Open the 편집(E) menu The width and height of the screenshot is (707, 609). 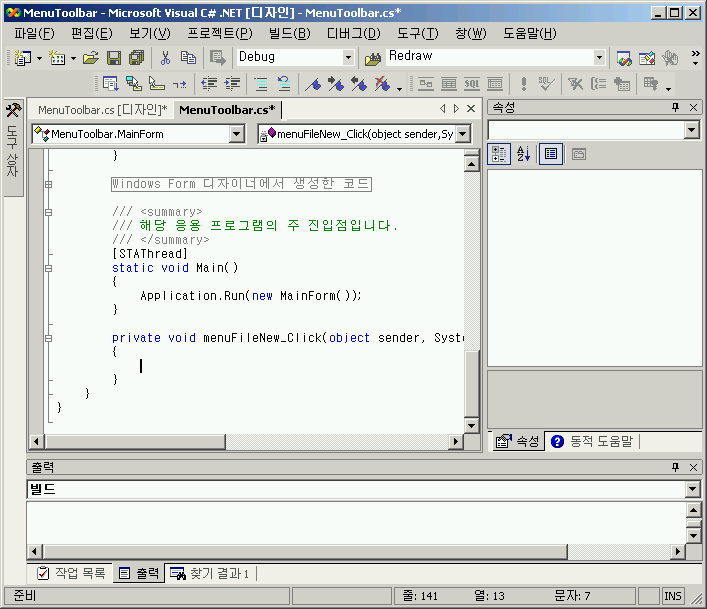[x=92, y=33]
